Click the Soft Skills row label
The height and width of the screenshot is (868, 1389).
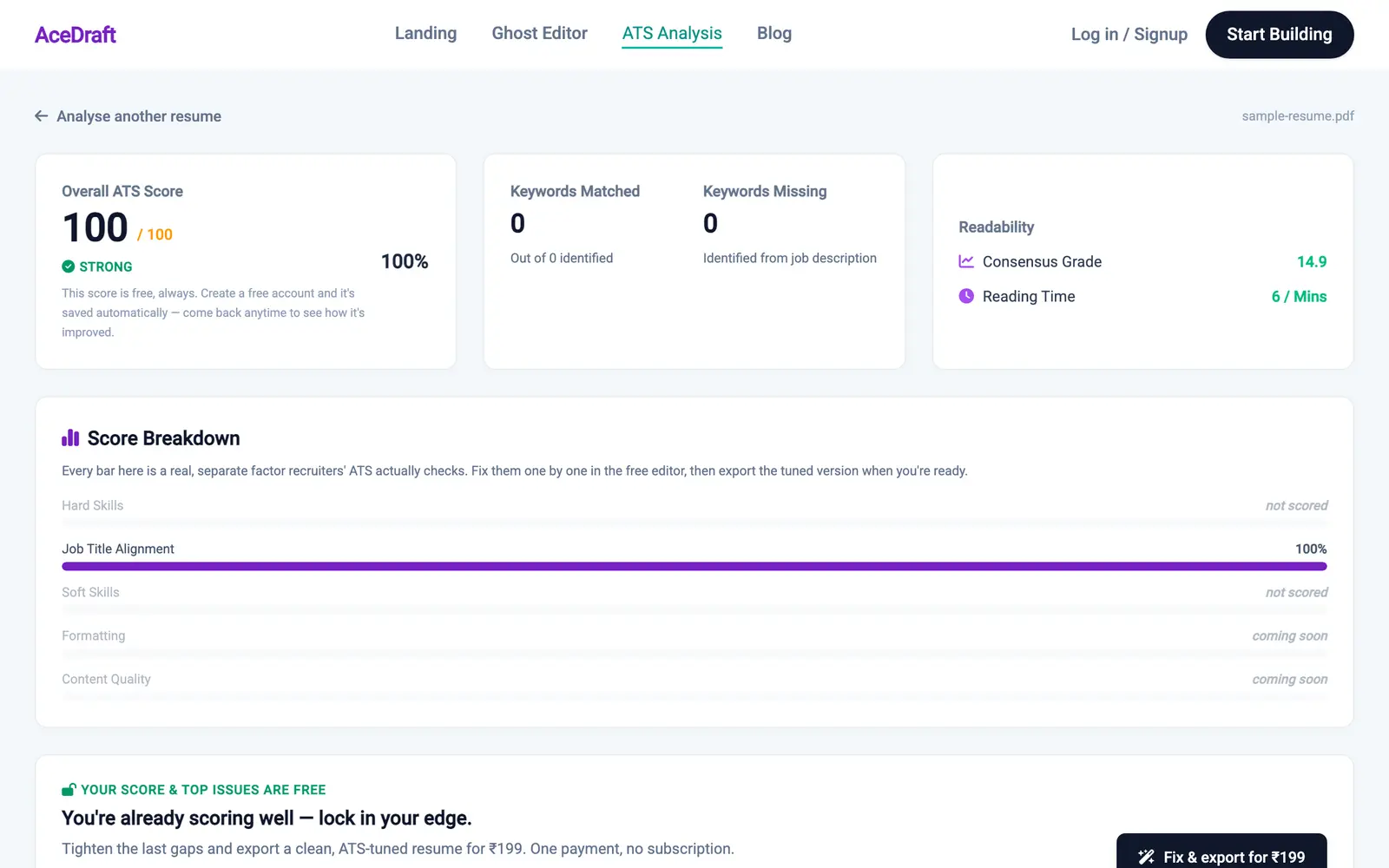pyautogui.click(x=90, y=592)
